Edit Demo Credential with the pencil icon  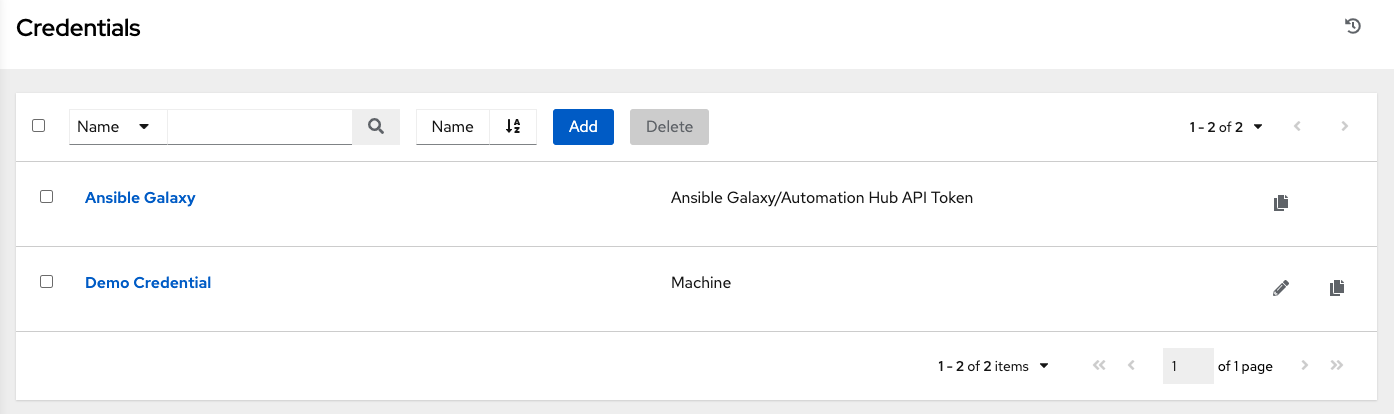click(x=1281, y=288)
